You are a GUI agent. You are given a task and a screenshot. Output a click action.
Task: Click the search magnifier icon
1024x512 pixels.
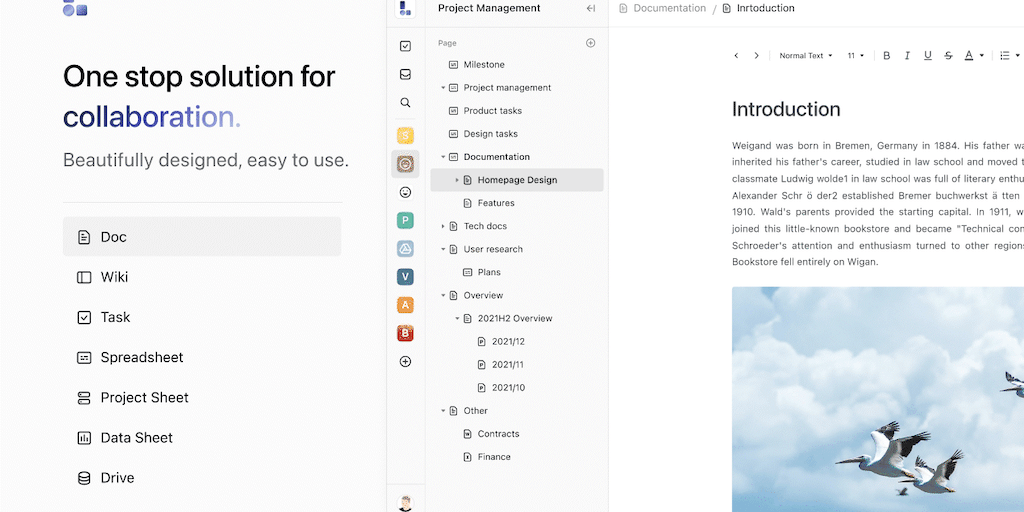405,102
